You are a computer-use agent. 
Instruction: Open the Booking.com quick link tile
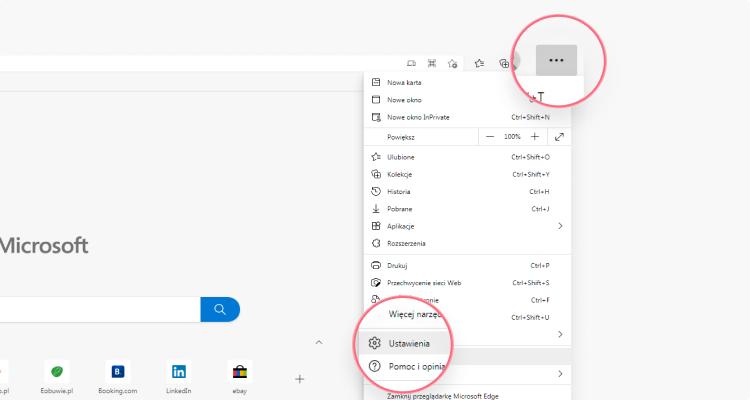click(118, 377)
